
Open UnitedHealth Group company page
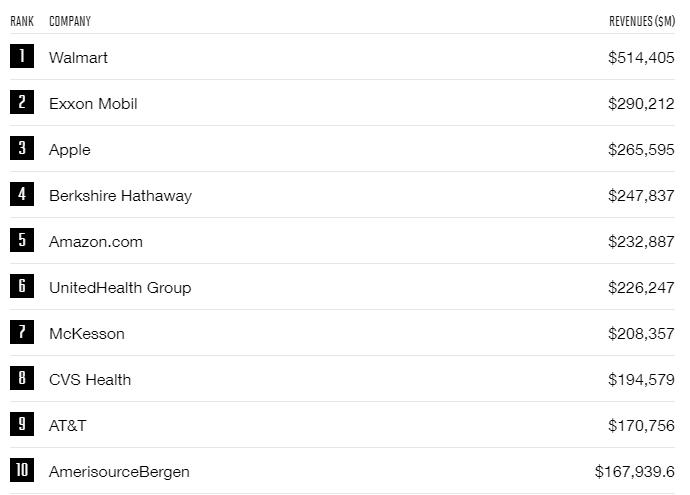(x=120, y=288)
